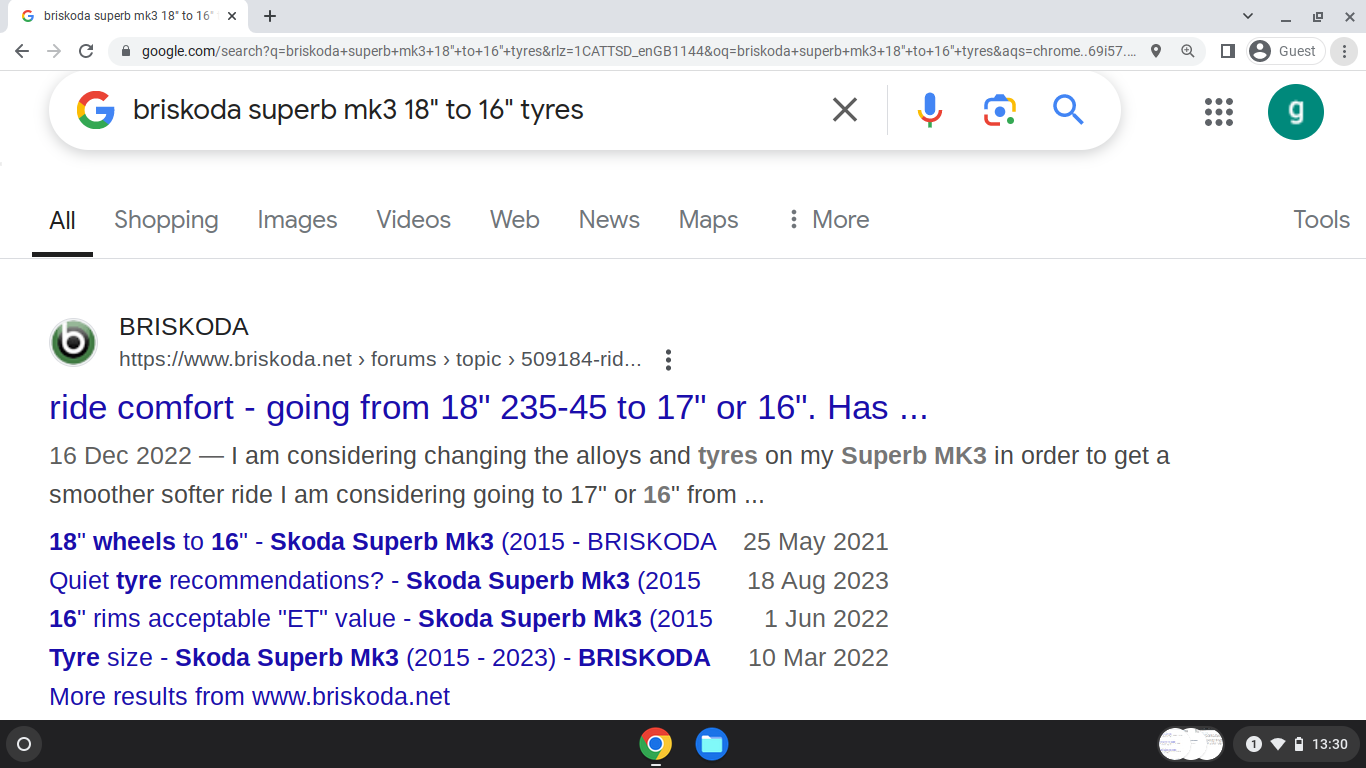
Task: Open More results from www.briskoda.net
Action: click(x=249, y=697)
